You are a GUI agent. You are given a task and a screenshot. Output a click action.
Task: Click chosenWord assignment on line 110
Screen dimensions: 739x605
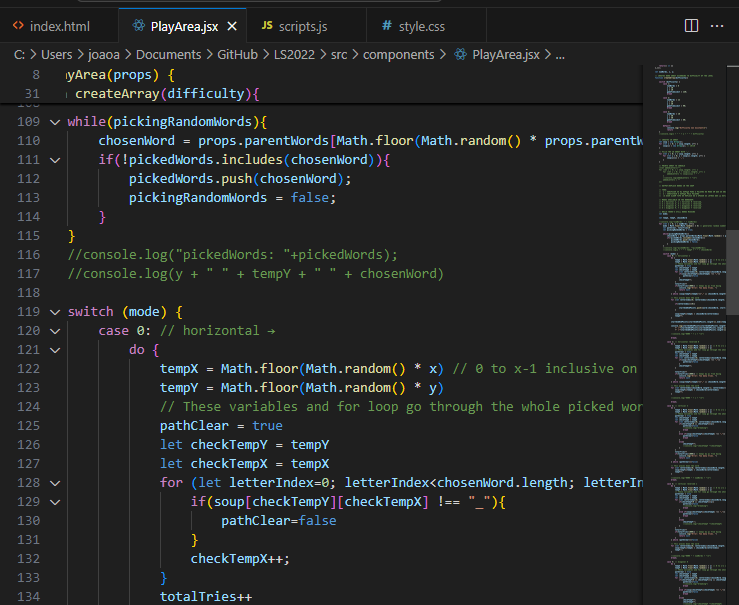(370, 140)
